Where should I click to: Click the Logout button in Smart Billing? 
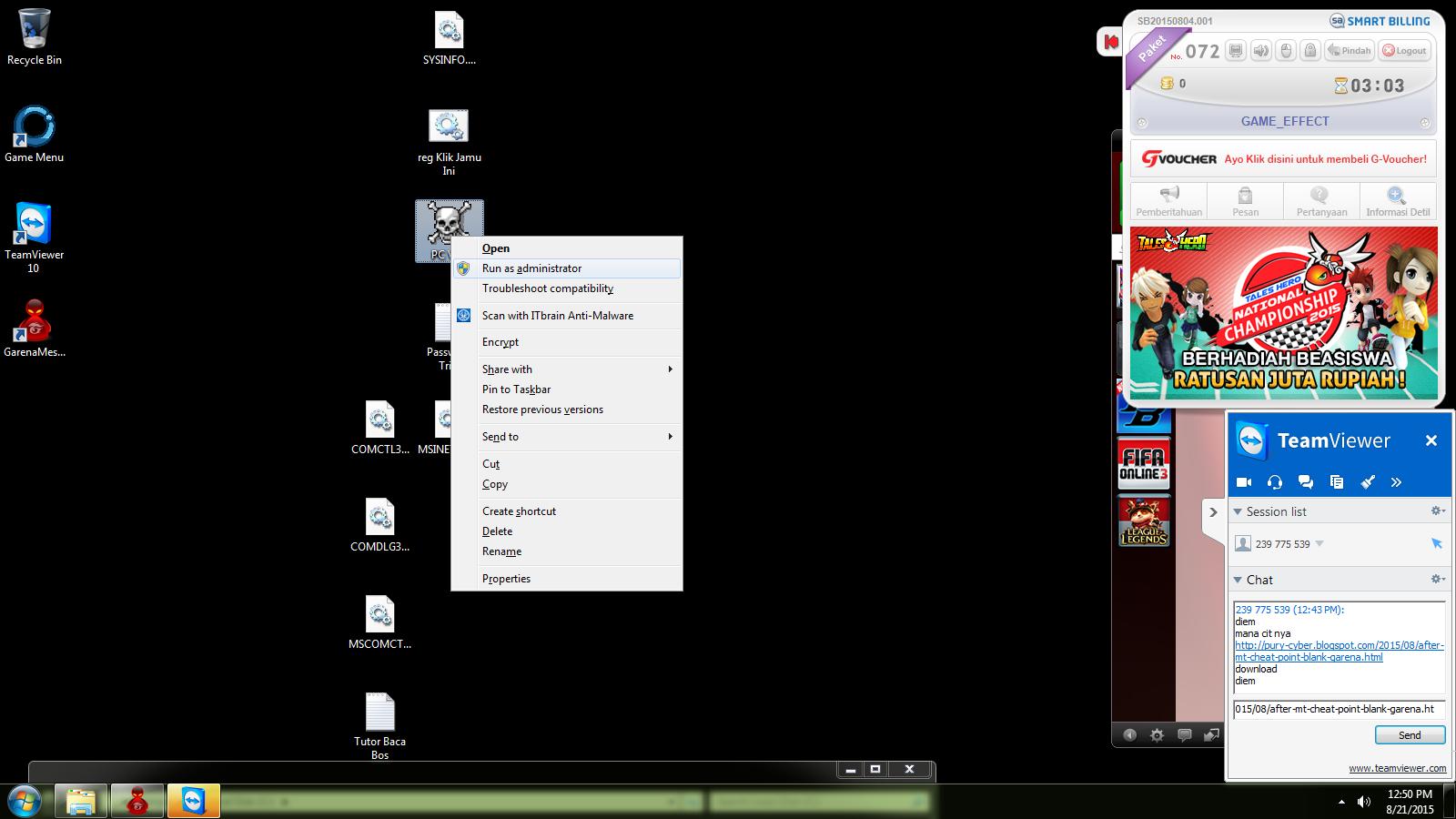[x=1404, y=51]
